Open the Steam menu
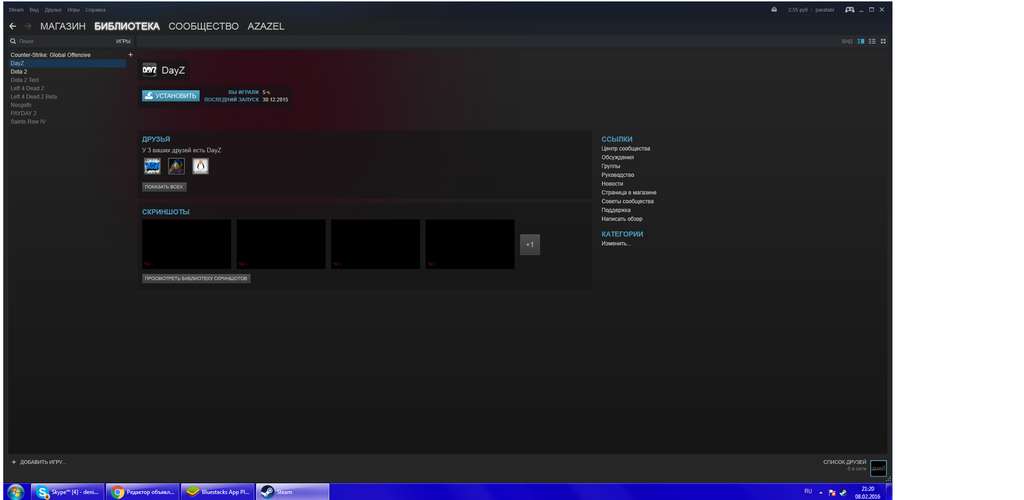Viewport: 1024px width, 500px height. 16,10
